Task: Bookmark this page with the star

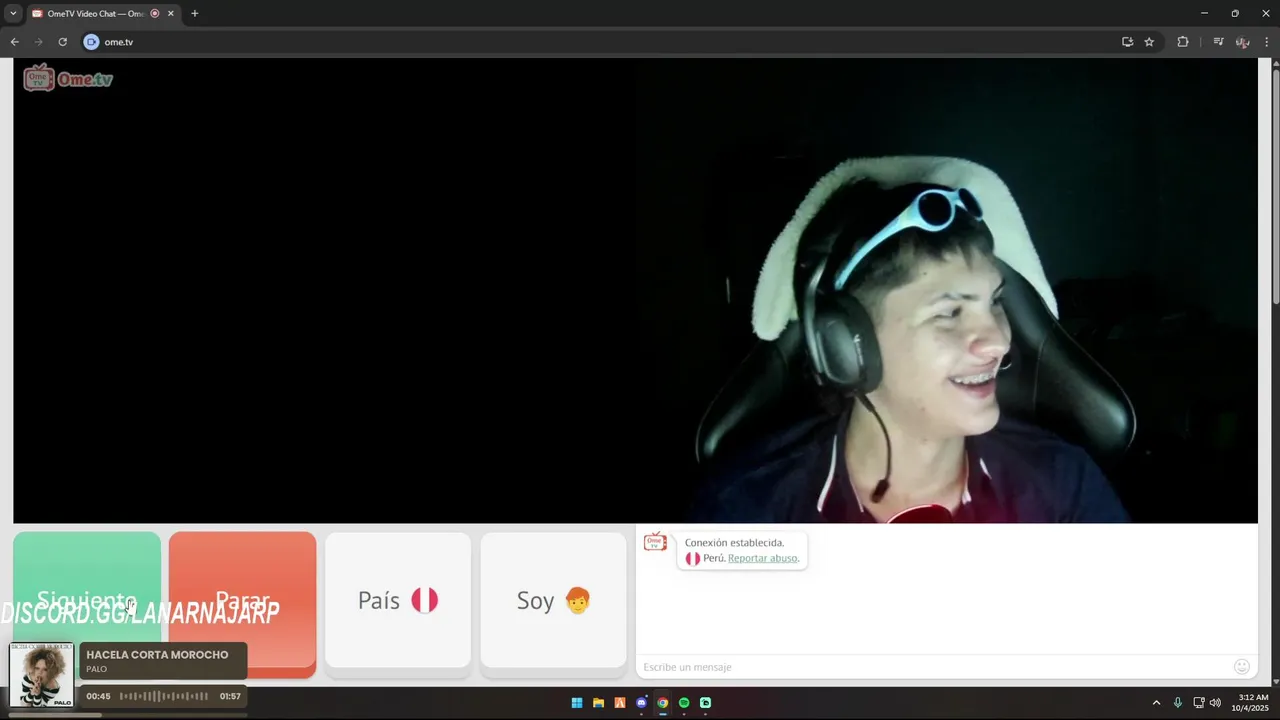Action: pyautogui.click(x=1149, y=42)
